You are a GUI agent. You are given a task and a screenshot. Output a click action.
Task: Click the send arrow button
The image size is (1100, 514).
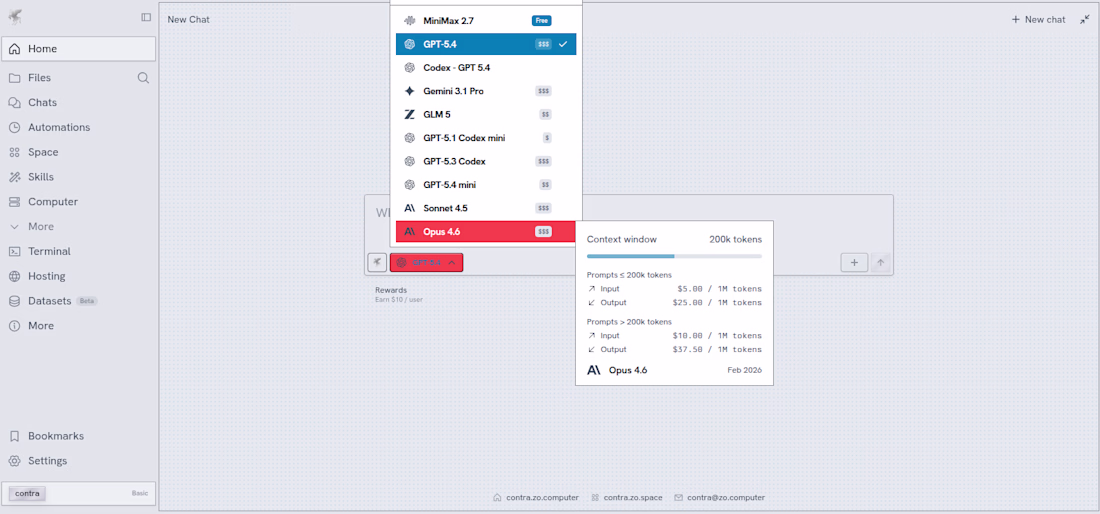click(x=880, y=262)
